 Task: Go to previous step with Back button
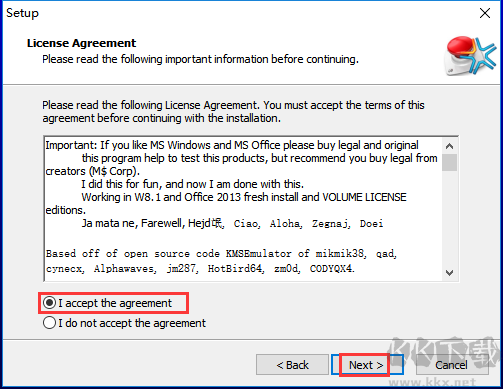[292, 365]
